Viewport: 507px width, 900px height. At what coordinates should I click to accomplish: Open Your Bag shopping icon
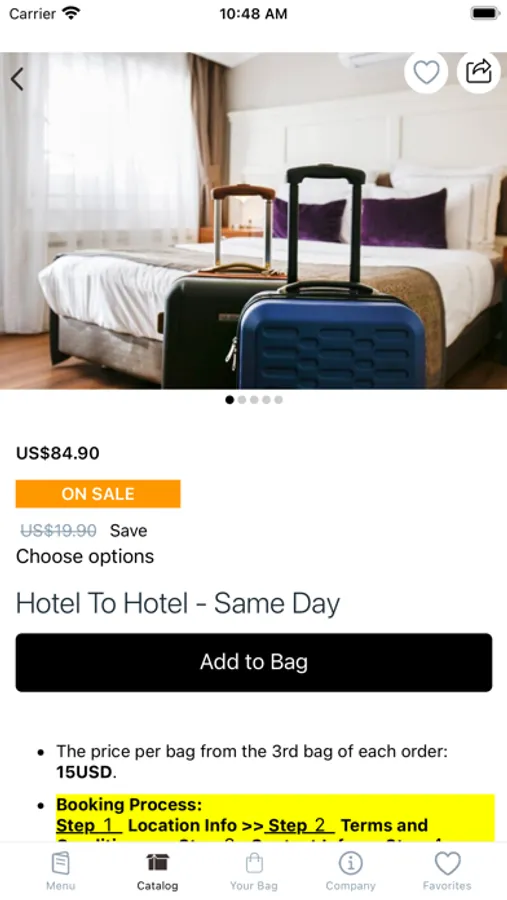[x=254, y=862]
